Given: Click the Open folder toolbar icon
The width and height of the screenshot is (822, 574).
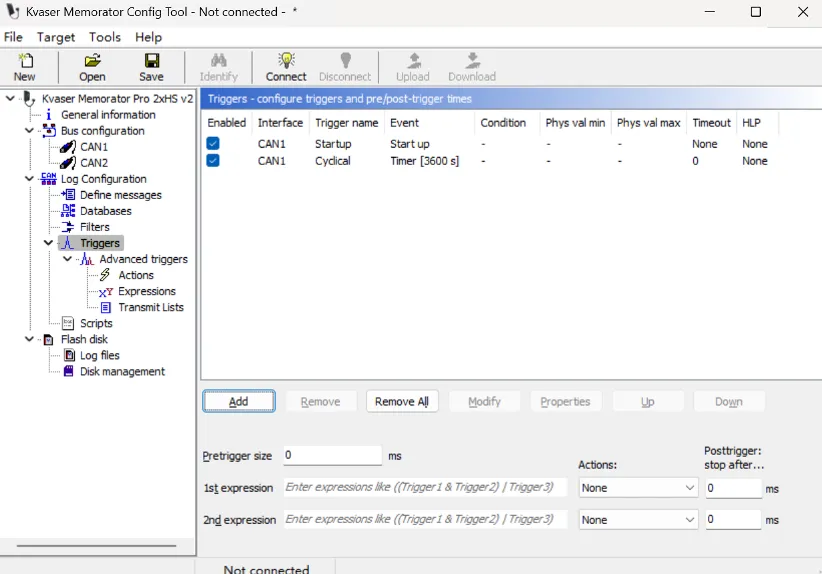Looking at the screenshot, I should (x=92, y=61).
